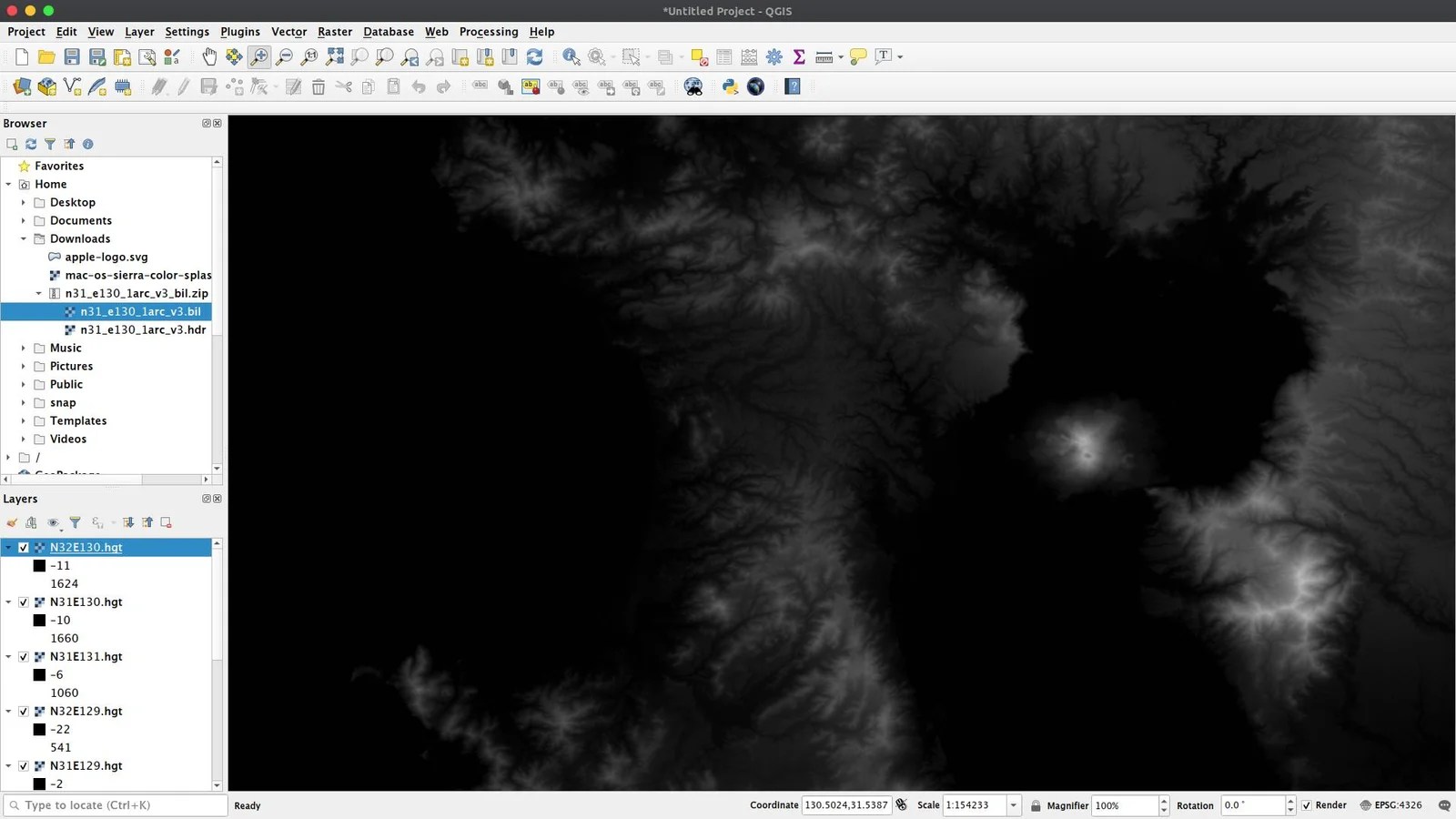This screenshot has width=1456, height=819.
Task: Open Layer Styling panel in Layers toolbar
Action: tap(12, 522)
